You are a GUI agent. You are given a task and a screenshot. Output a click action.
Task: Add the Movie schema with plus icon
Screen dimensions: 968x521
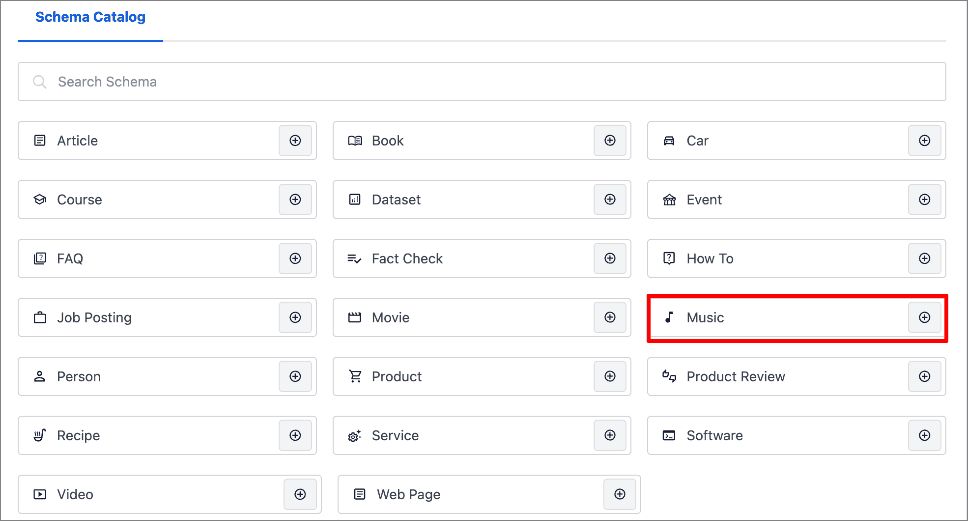610,317
